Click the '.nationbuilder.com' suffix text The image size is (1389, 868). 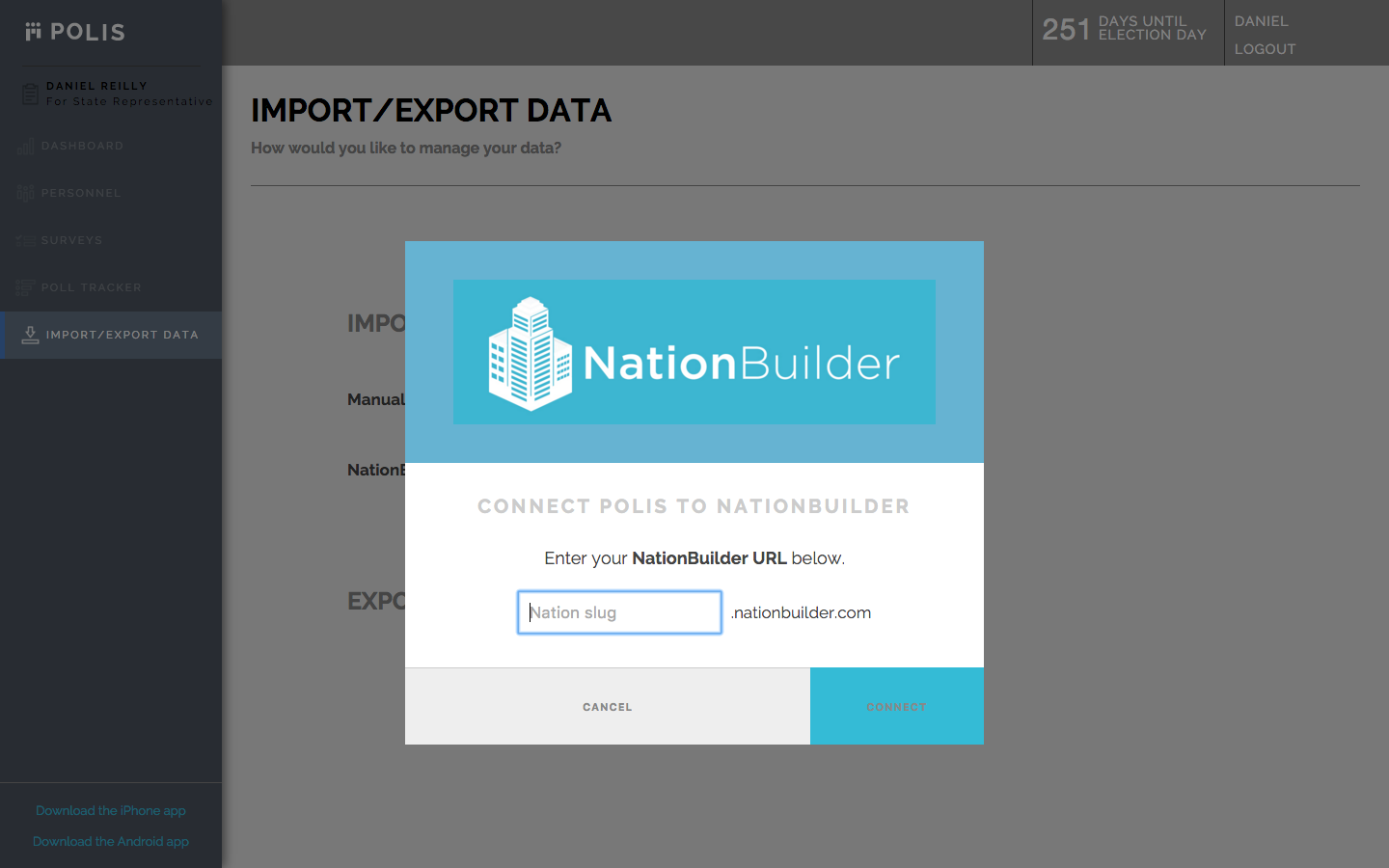(x=801, y=612)
